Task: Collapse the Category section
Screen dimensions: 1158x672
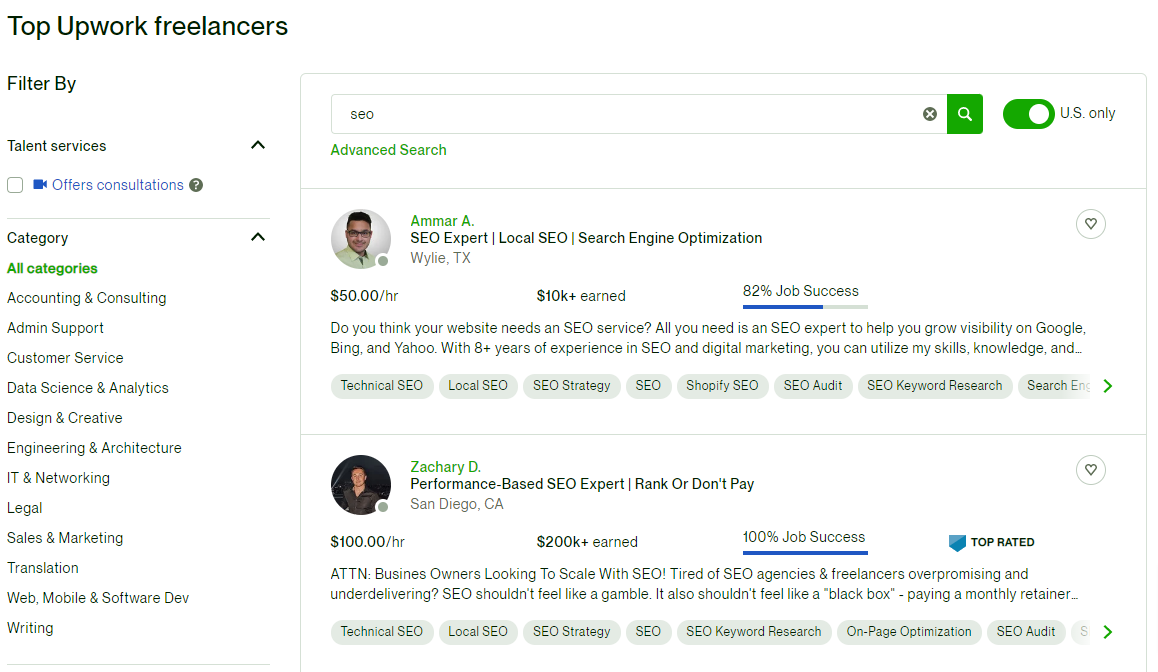Action: click(x=258, y=237)
